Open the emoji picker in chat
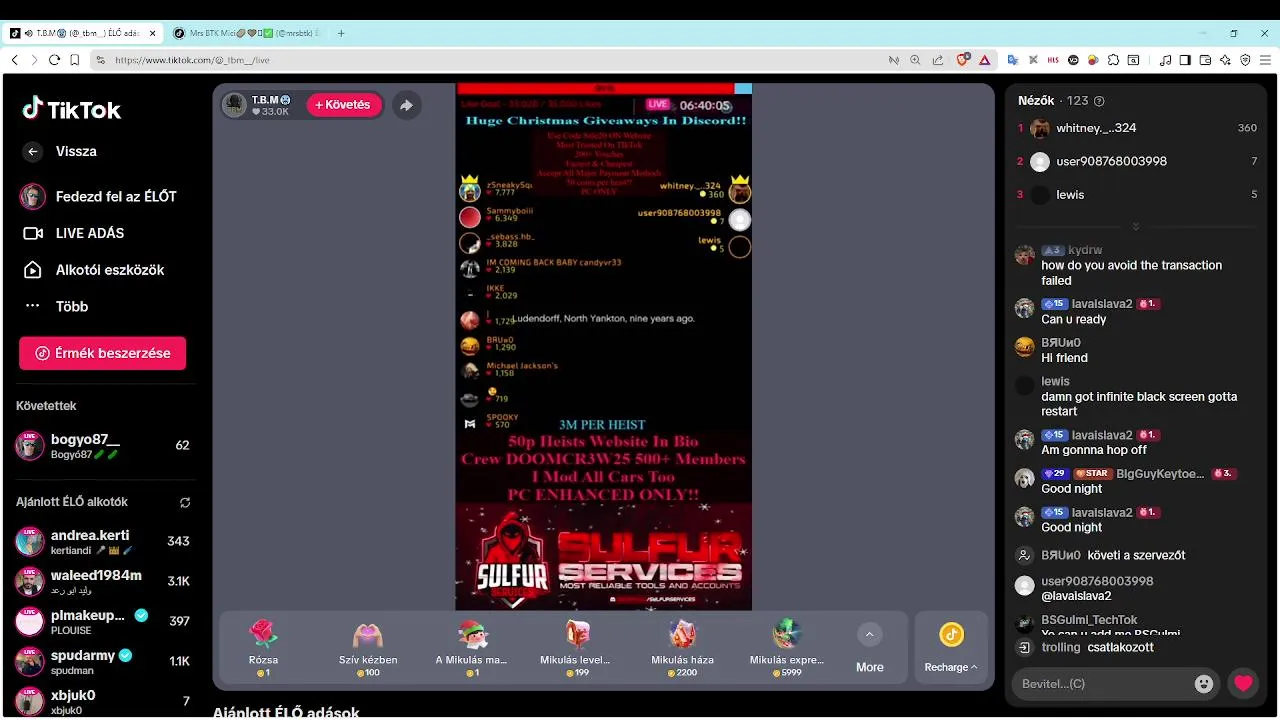The width and height of the screenshot is (1280, 720). click(1204, 684)
